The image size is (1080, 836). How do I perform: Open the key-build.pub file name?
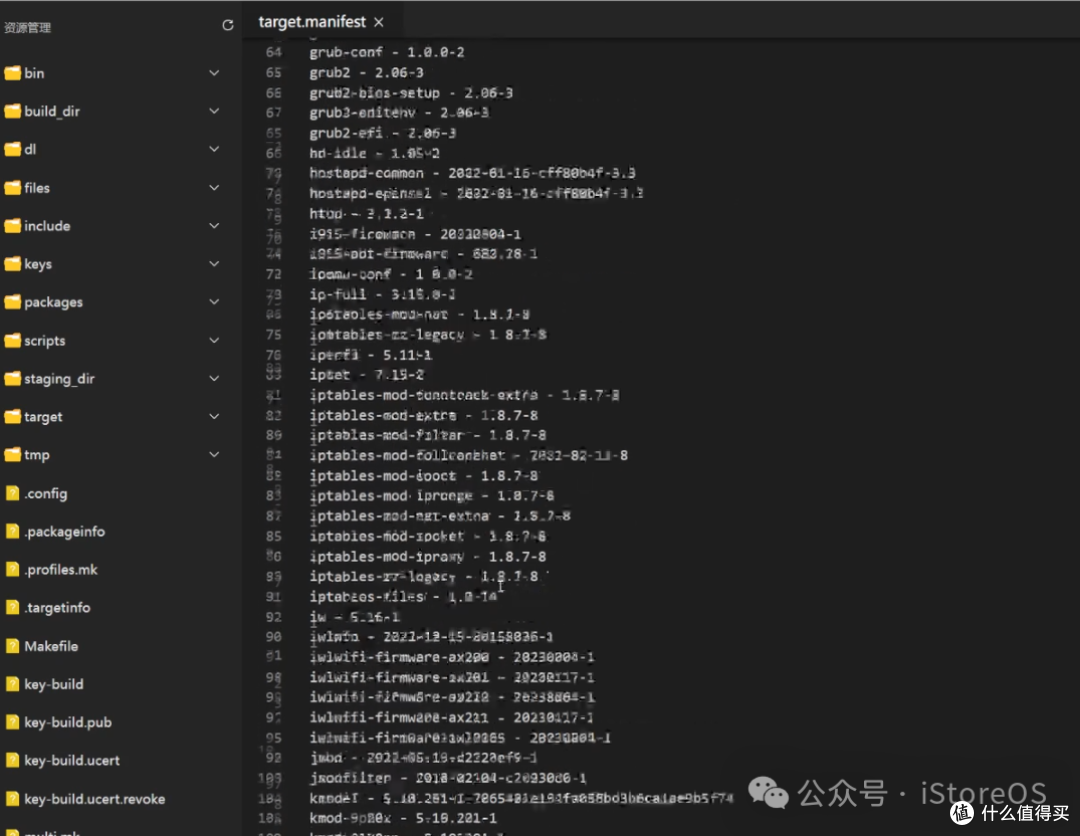point(68,722)
